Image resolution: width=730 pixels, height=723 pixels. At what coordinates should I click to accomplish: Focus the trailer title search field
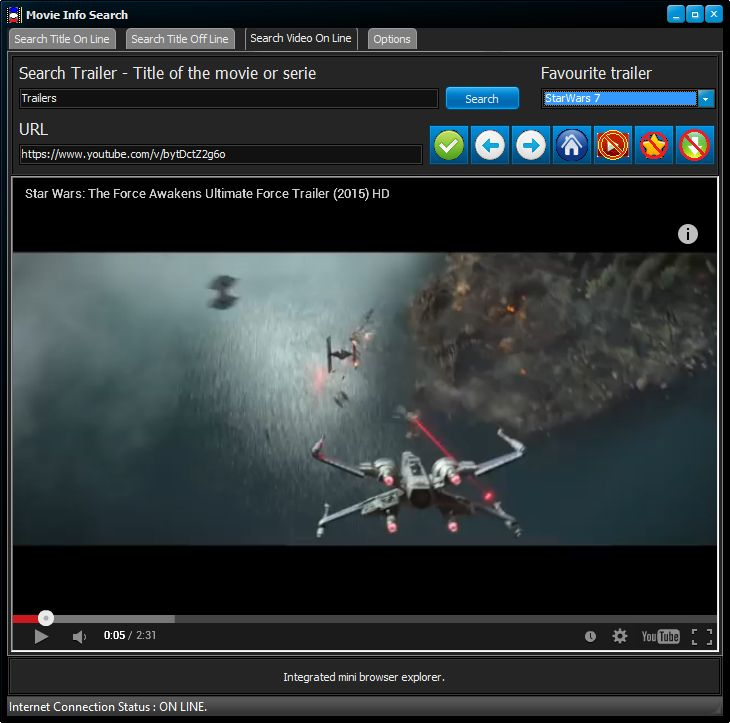(228, 99)
